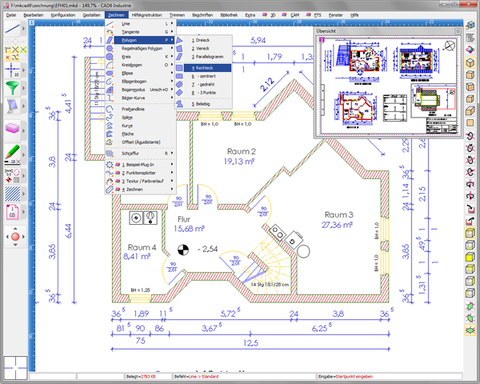This screenshot has width=480, height=384.
Task: Expand the flyout arrow beside the Line tool
Action: tap(24, 29)
